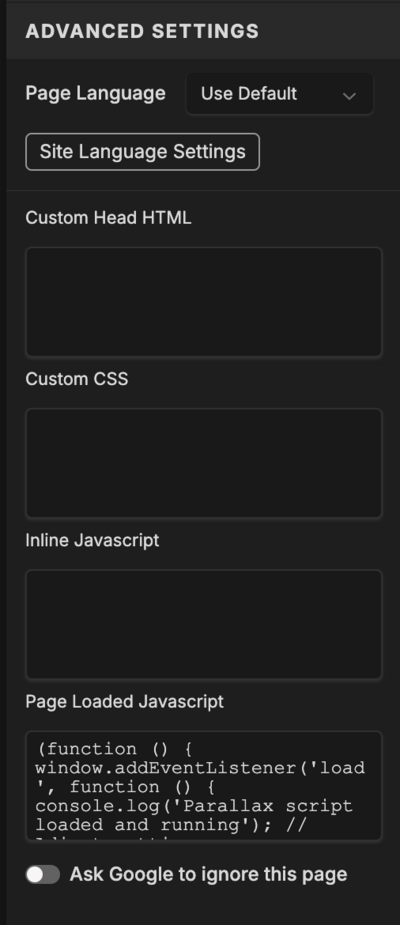This screenshot has height=925, width=400.
Task: Place cursor on the '(function () {' code line
Action: [113, 749]
